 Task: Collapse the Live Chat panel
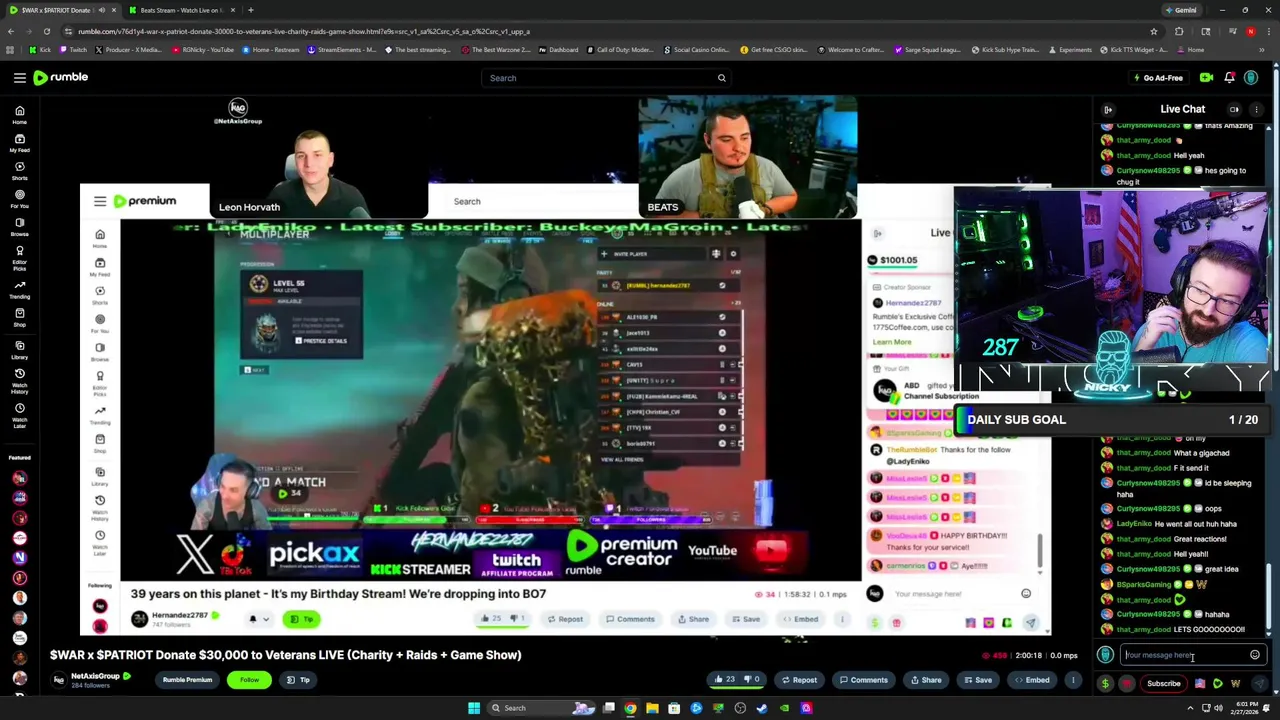tap(1108, 109)
